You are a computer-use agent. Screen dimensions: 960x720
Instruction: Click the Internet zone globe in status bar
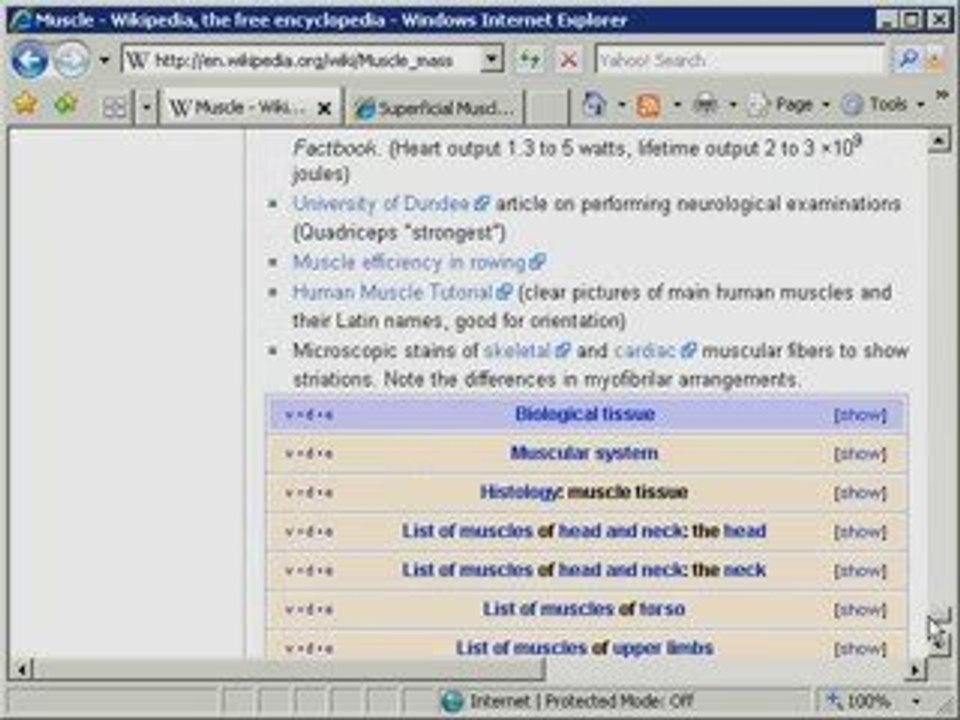(452, 701)
